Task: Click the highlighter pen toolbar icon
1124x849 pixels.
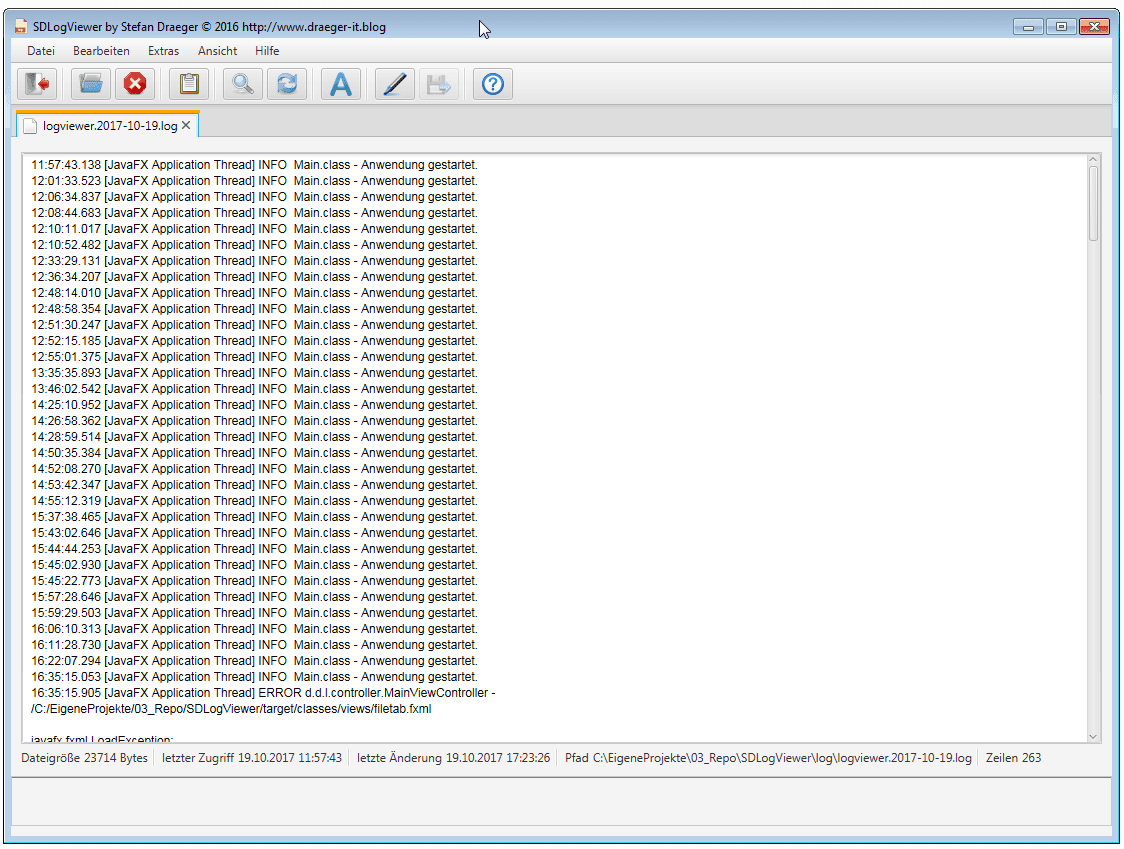Action: coord(395,85)
